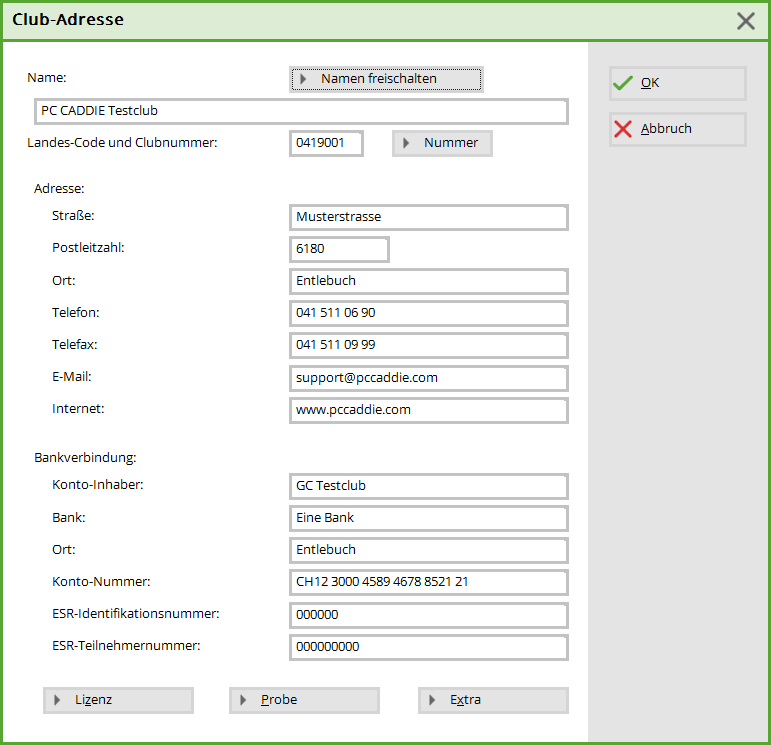Click the Probe button

tap(304, 700)
